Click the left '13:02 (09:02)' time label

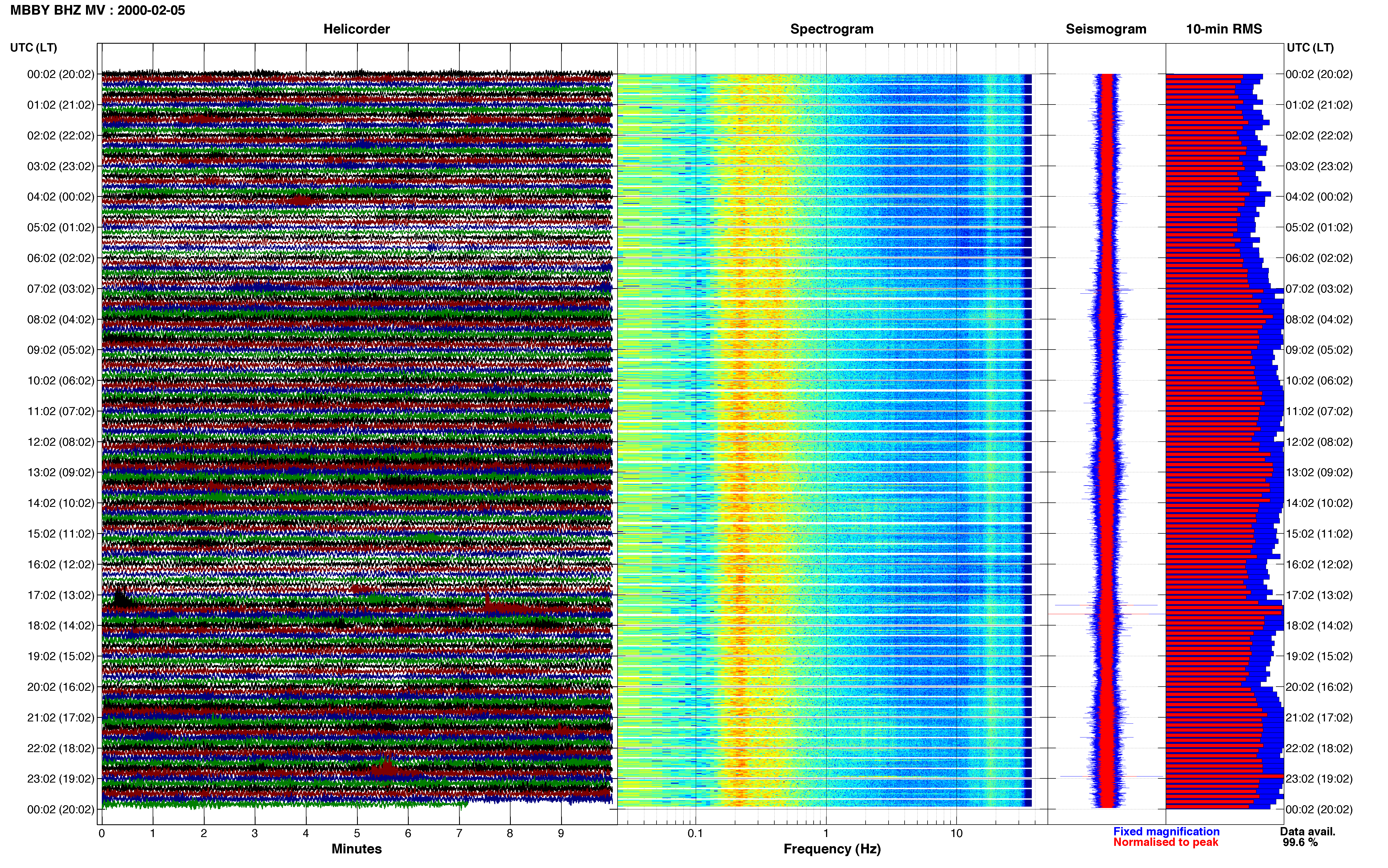point(61,473)
